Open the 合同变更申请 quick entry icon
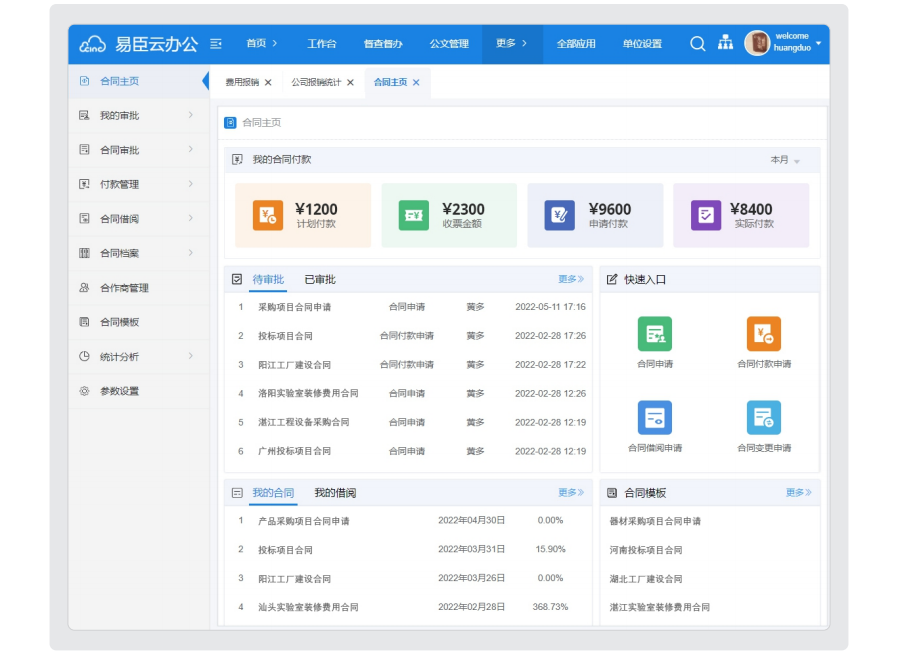The width and height of the screenshot is (897, 655). 764,418
